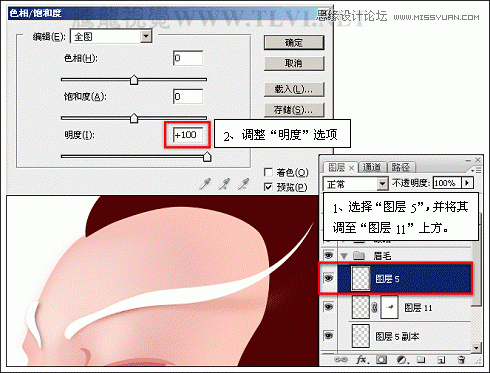Screen dimensions: 490x373
Task: Click the link layers icon
Action: pos(341,360)
